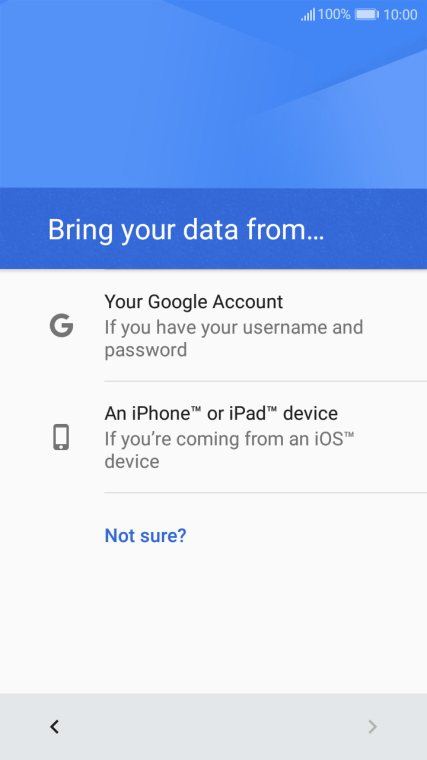Tap the signal strength status icon
427x760 pixels.
click(x=308, y=15)
